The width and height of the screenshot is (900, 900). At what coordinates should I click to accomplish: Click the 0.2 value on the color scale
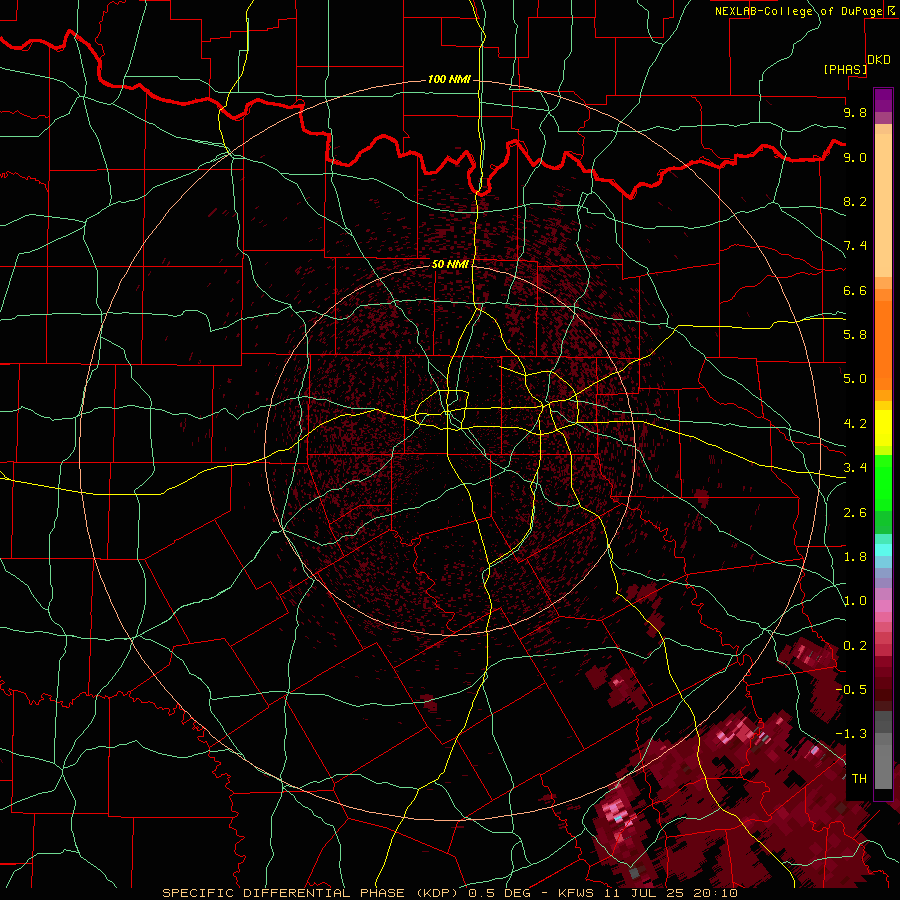pos(855,646)
